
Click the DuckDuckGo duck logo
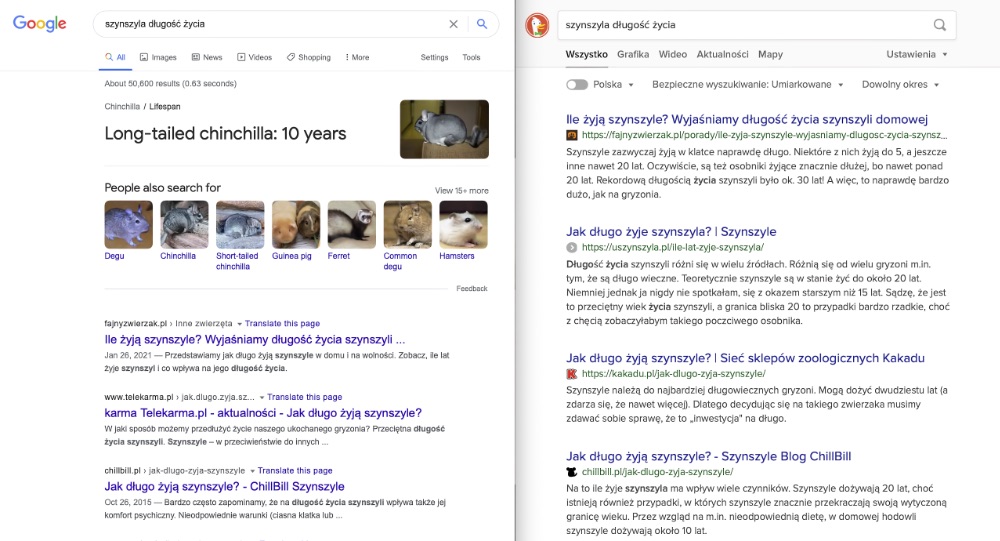(537, 25)
